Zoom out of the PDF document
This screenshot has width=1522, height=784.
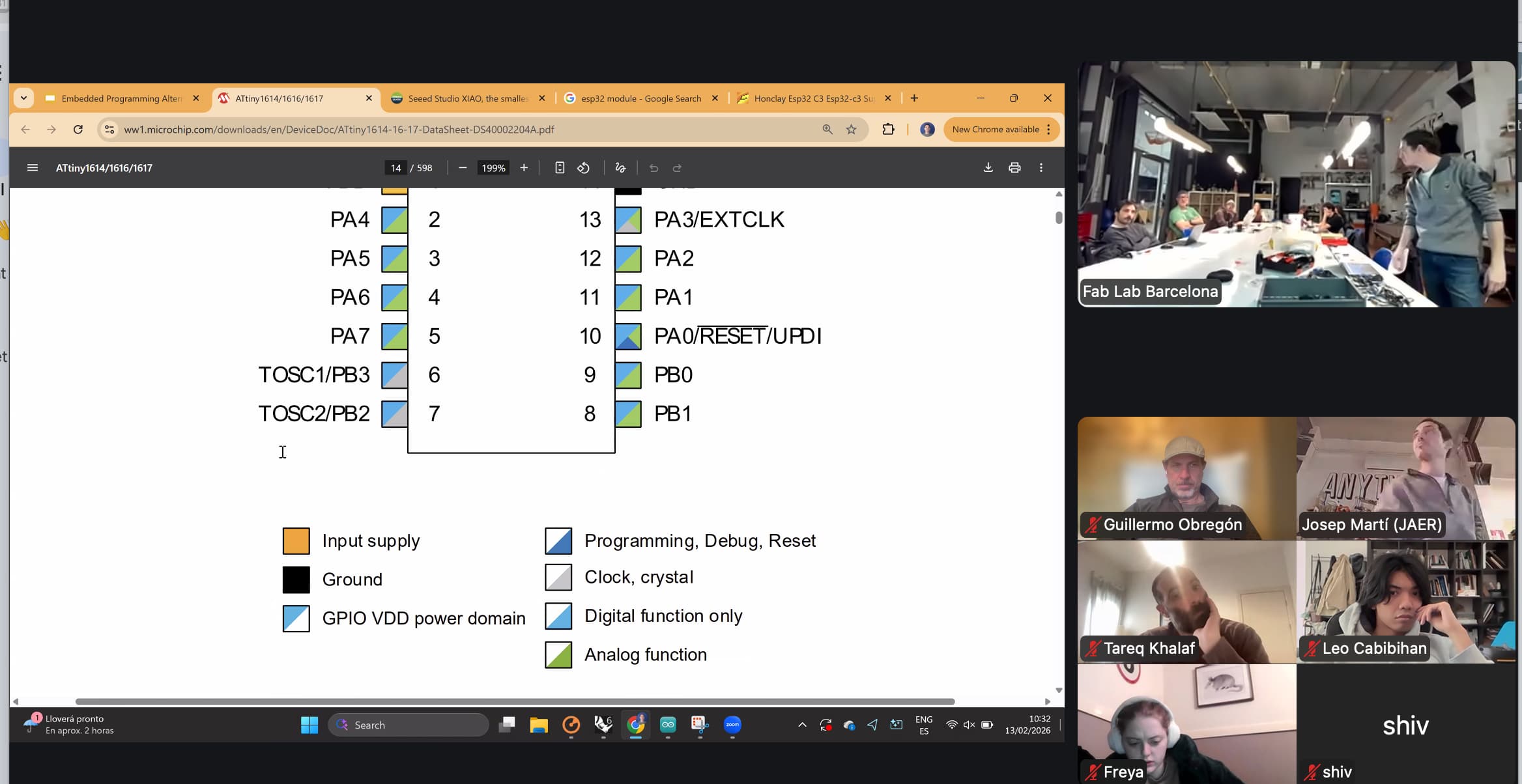click(463, 168)
